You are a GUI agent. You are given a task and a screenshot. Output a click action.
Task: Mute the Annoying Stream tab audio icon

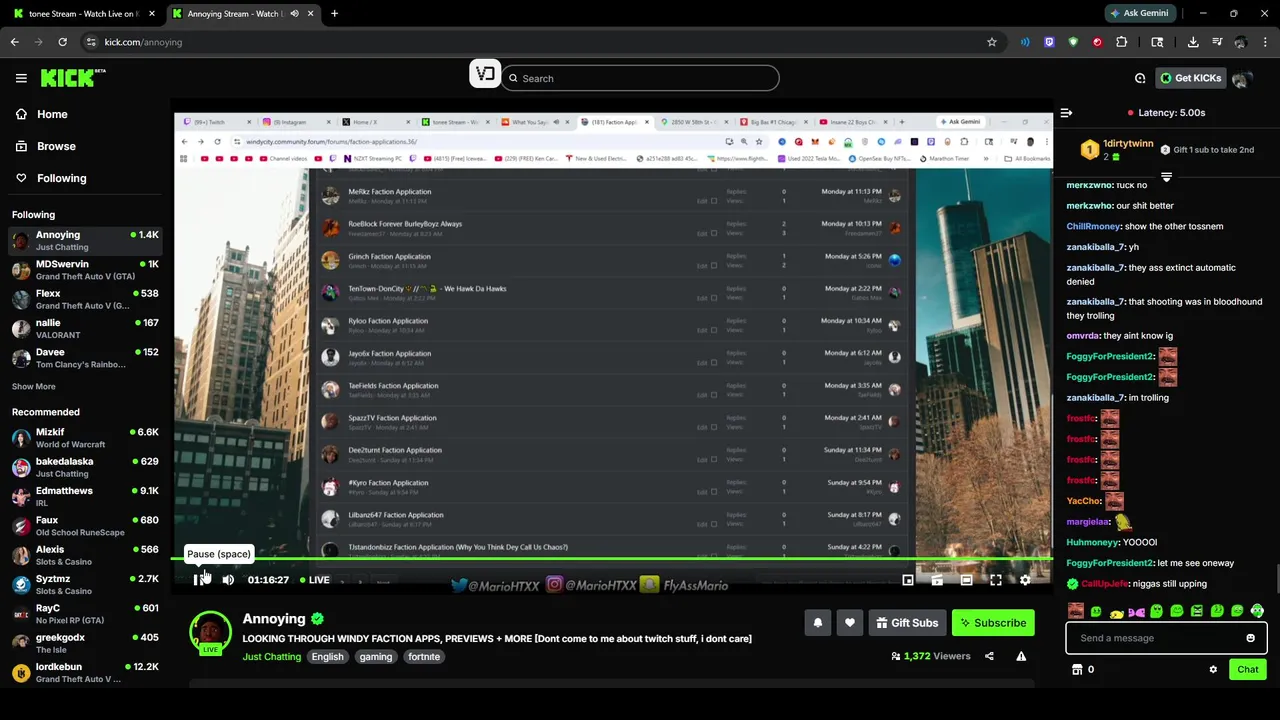(294, 14)
